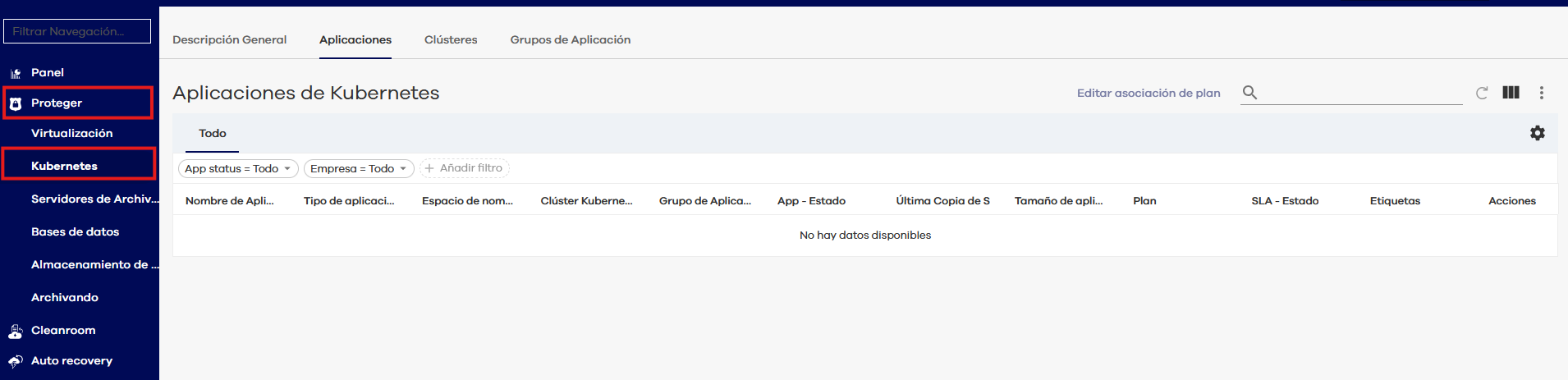This screenshot has width=1568, height=380.
Task: Open the Cleanroom icon in sidebar
Action: tap(16, 331)
